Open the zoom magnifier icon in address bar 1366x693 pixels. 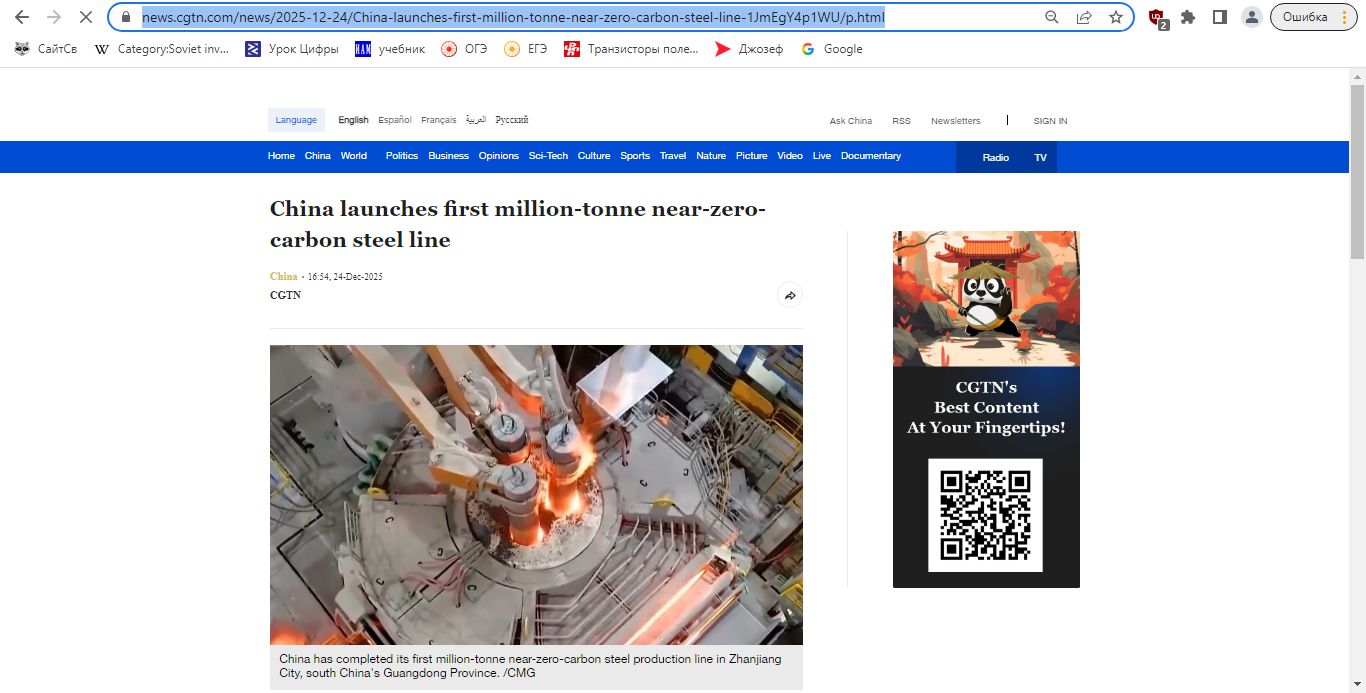[1051, 17]
